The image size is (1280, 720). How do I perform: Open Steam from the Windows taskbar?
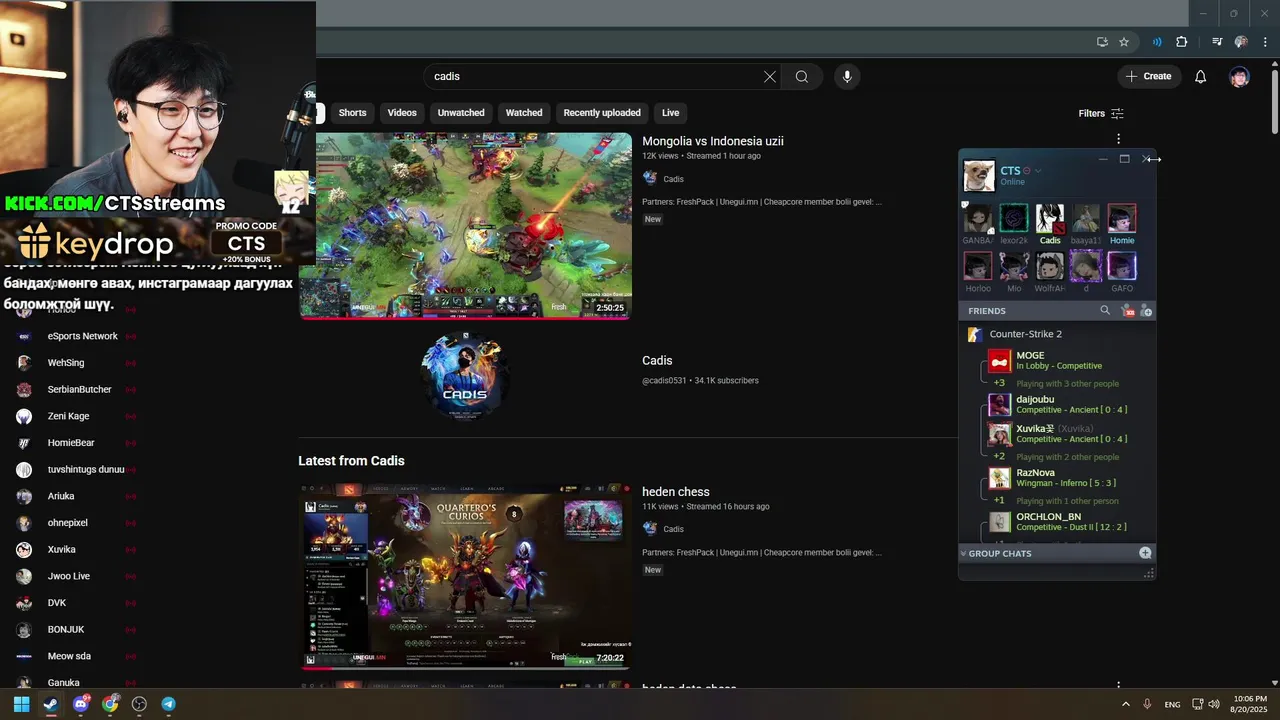(51, 704)
